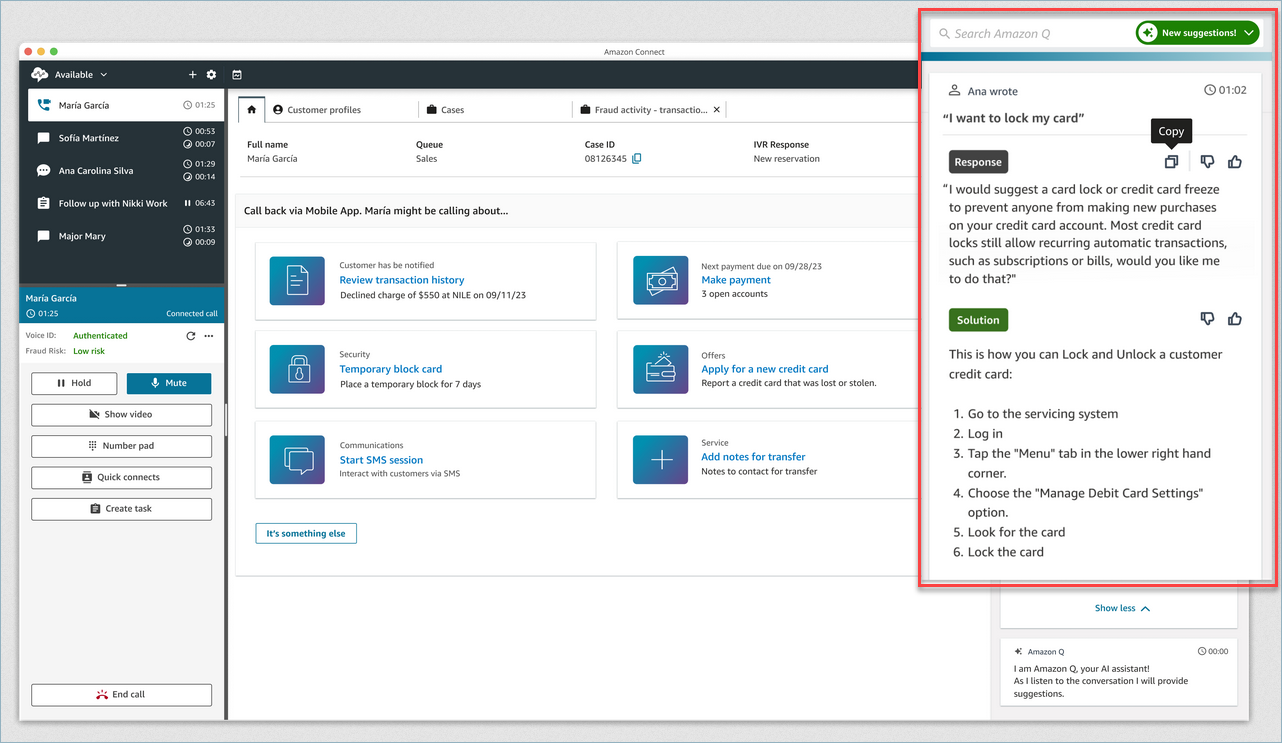Click Start SMS session link

point(381,460)
